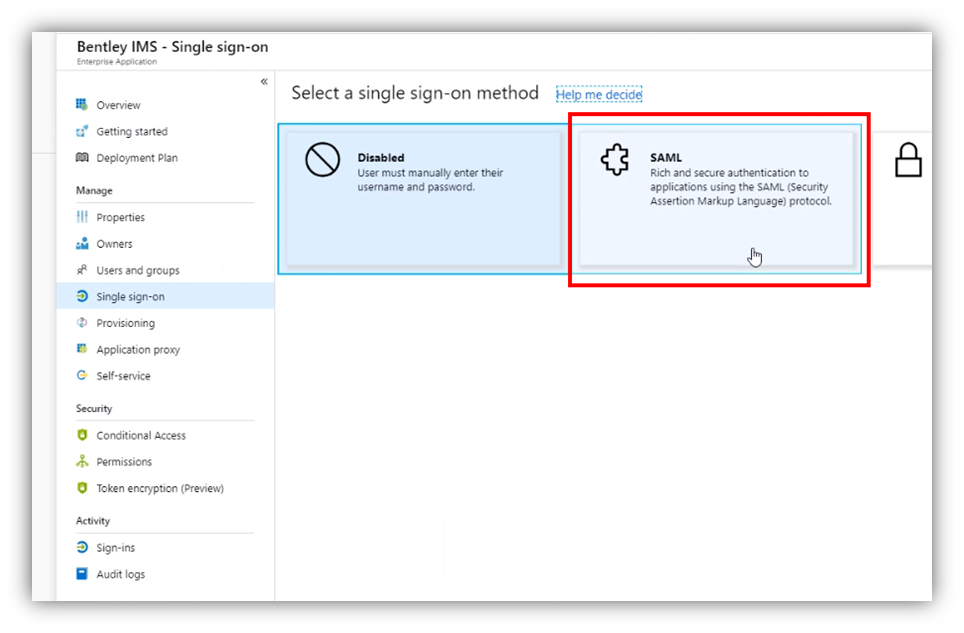Screen dimensions: 964x633
Task: Open the Properties page
Action: 165,217
